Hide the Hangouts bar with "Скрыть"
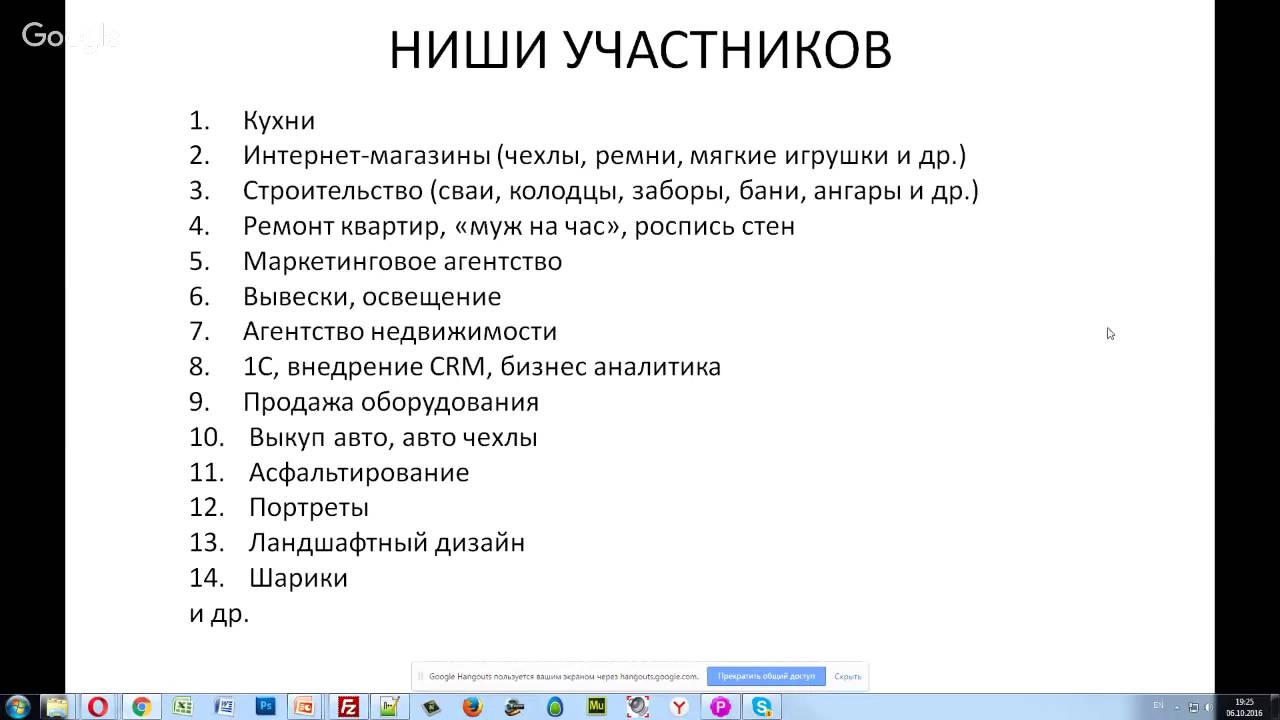 847,676
